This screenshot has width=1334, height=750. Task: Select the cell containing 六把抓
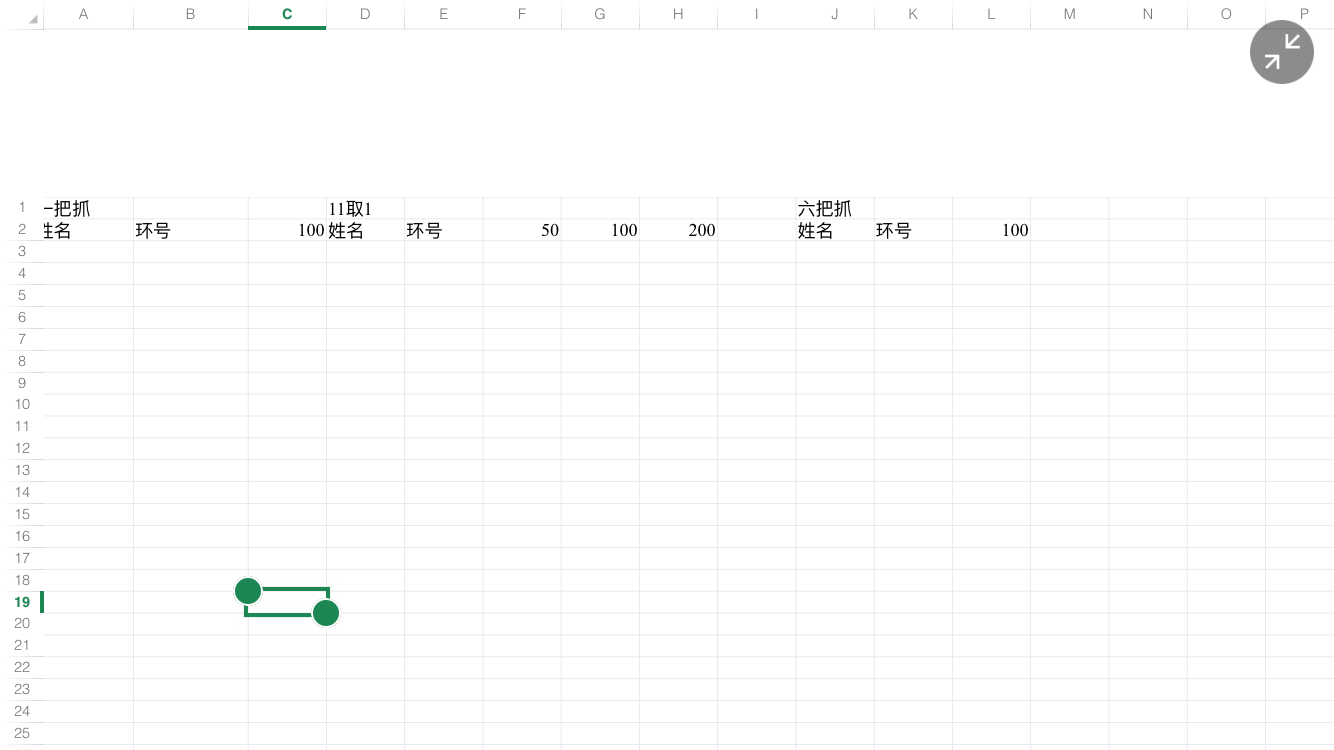point(834,209)
